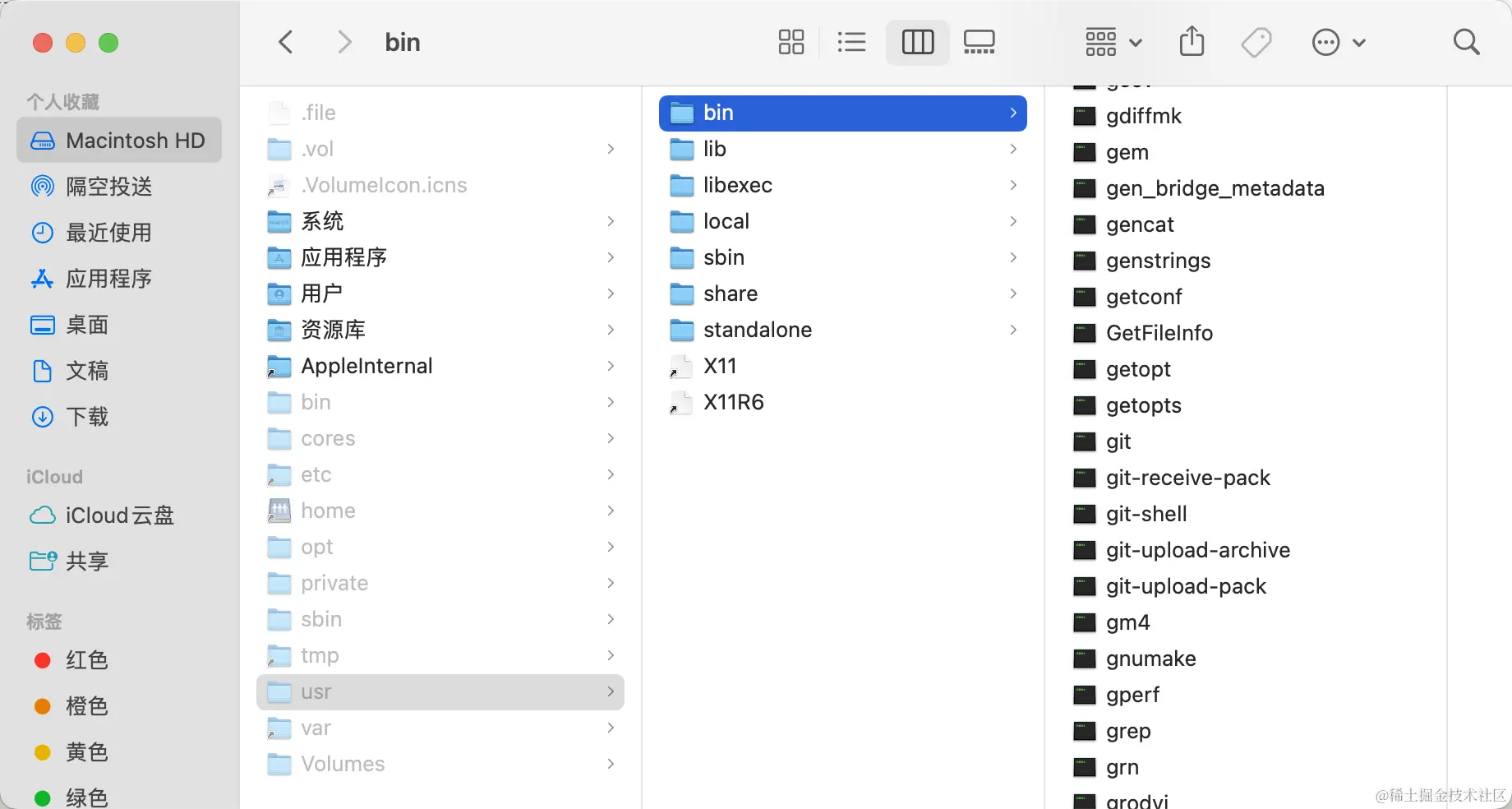Select the standalone folder
1512x809 pixels.
click(843, 330)
